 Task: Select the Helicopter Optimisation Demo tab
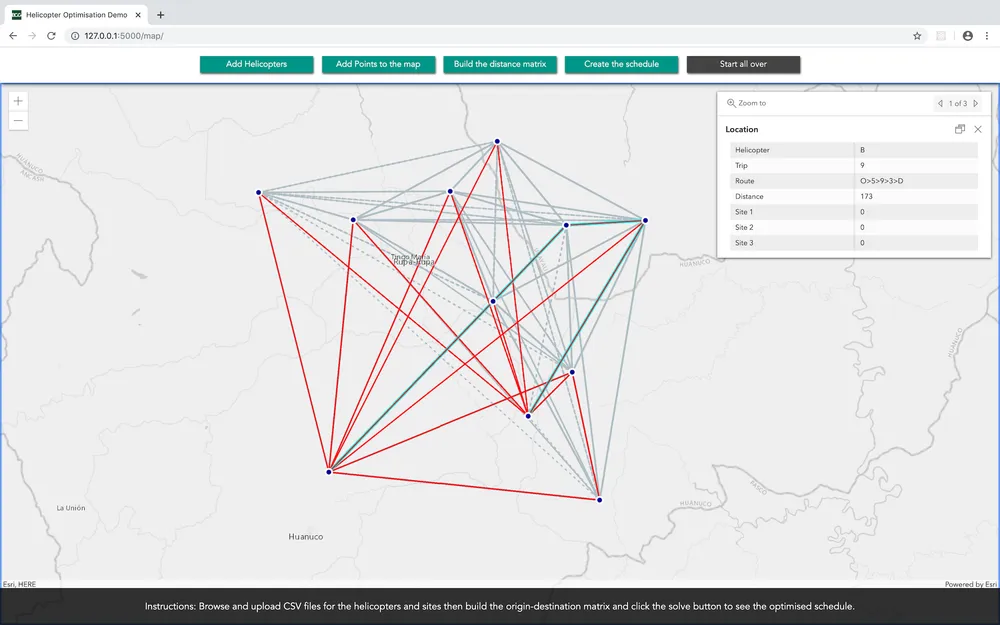pyautogui.click(x=80, y=15)
